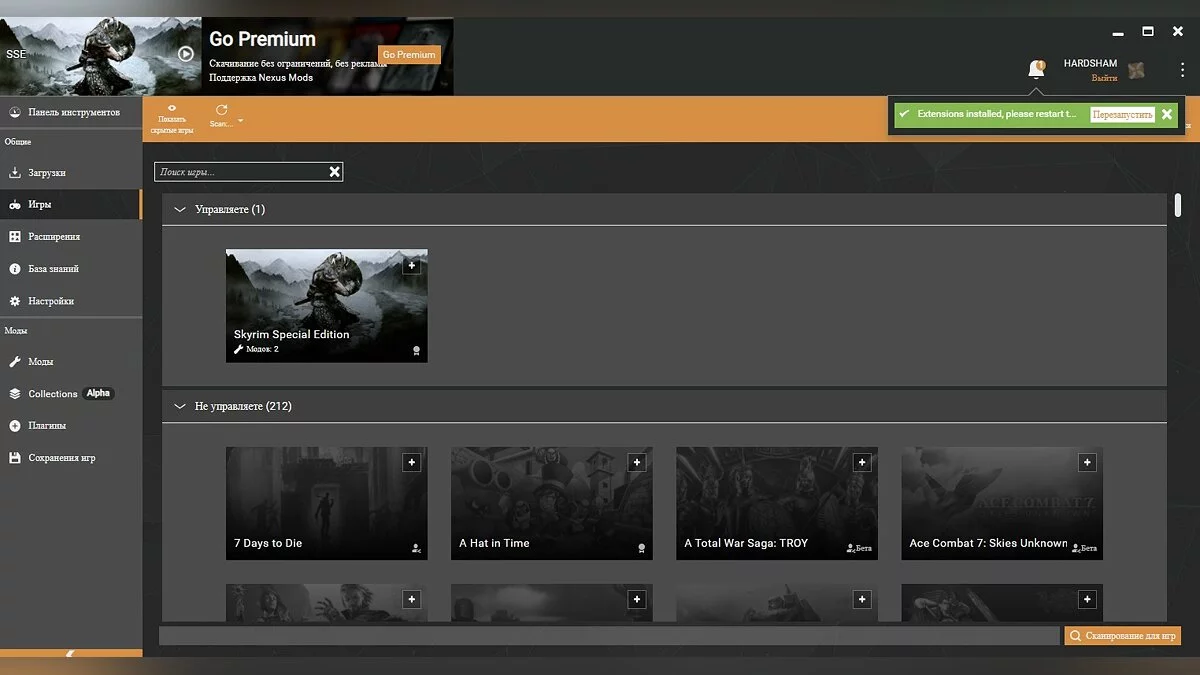Open Расширения in the sidebar
The image size is (1200, 675).
click(53, 237)
